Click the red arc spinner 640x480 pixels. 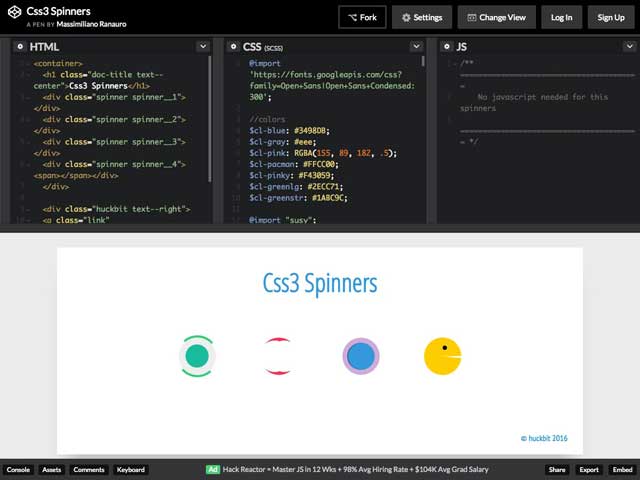coord(277,356)
